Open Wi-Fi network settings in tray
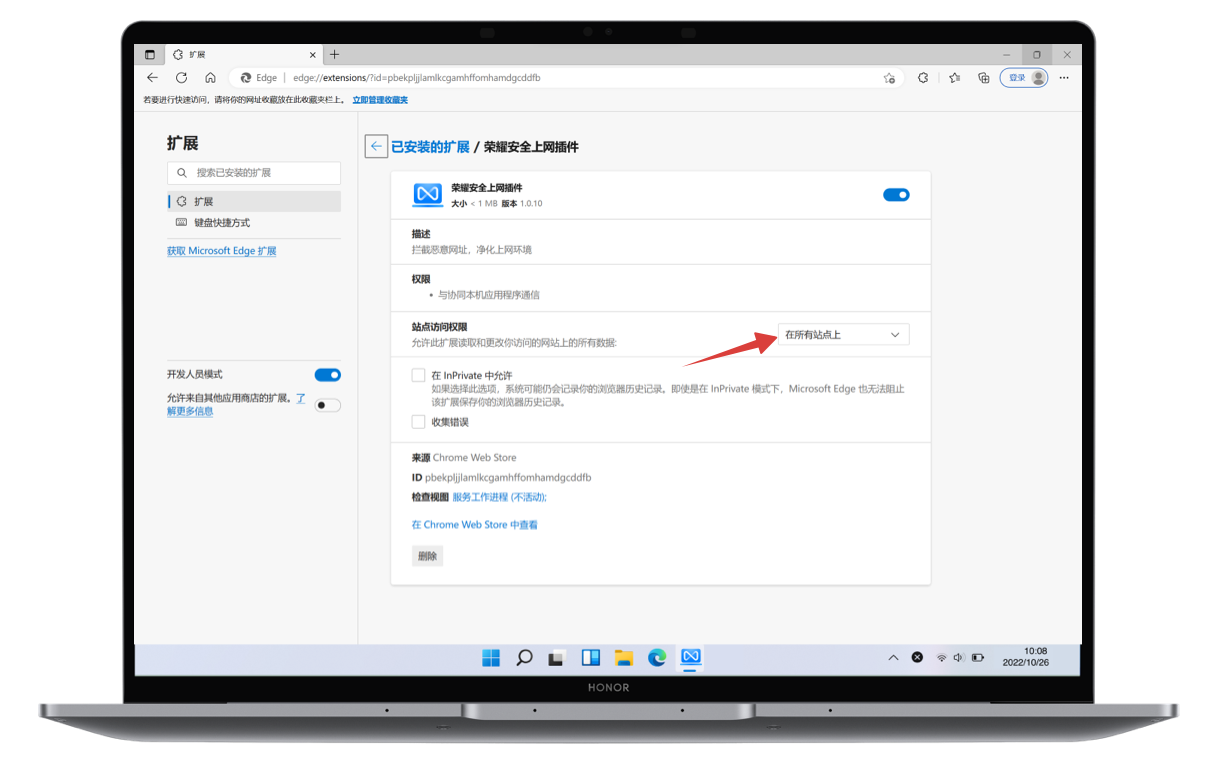This screenshot has height=764, width=1212. point(941,658)
